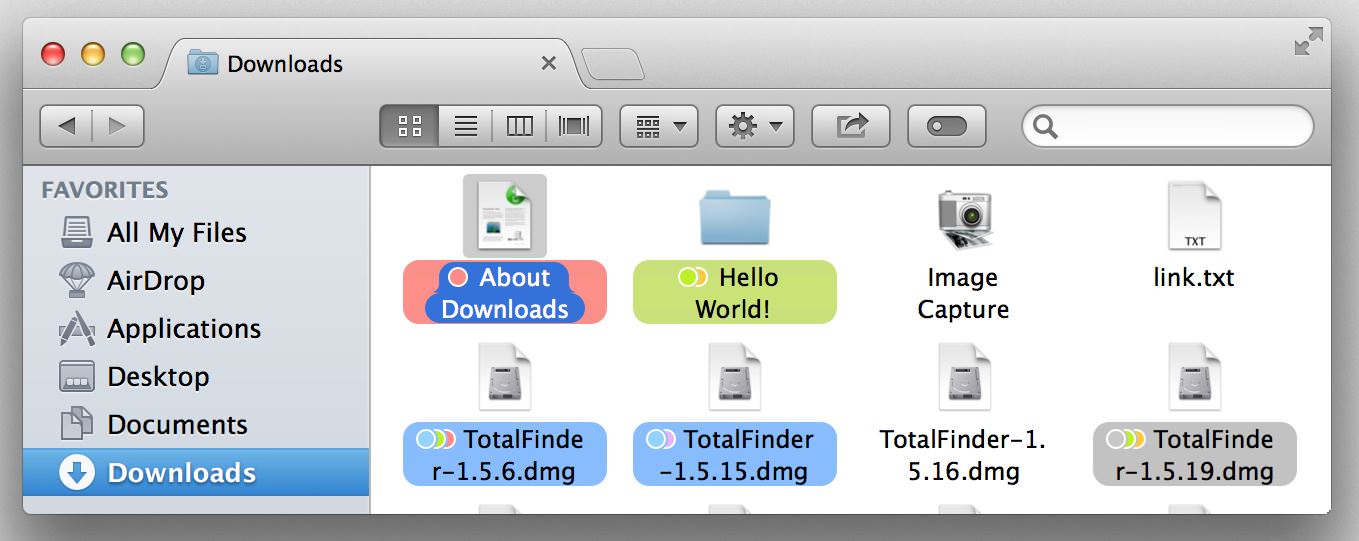Select the Hello World! folder icon
Screen dimensions: 1359x541
[x=735, y=215]
